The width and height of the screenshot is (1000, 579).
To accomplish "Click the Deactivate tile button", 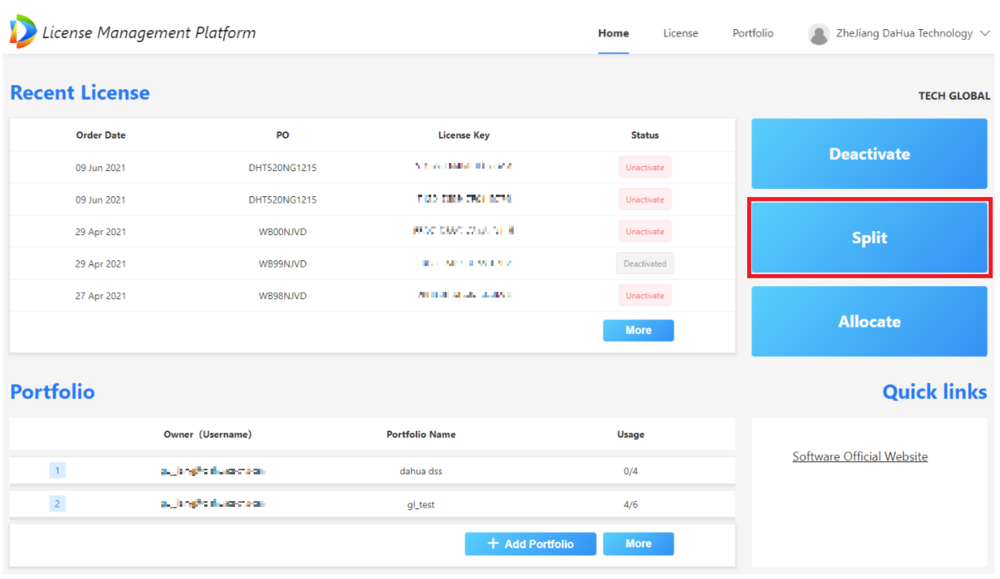I will point(869,154).
